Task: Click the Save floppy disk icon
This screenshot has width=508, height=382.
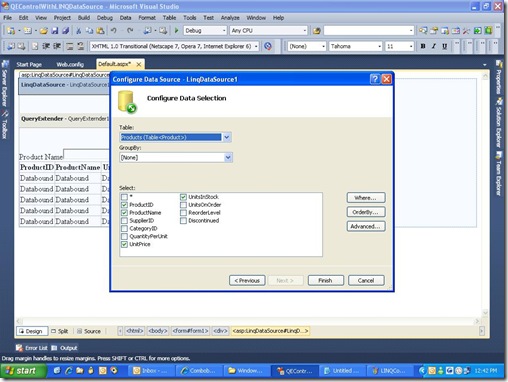Action: [55, 31]
